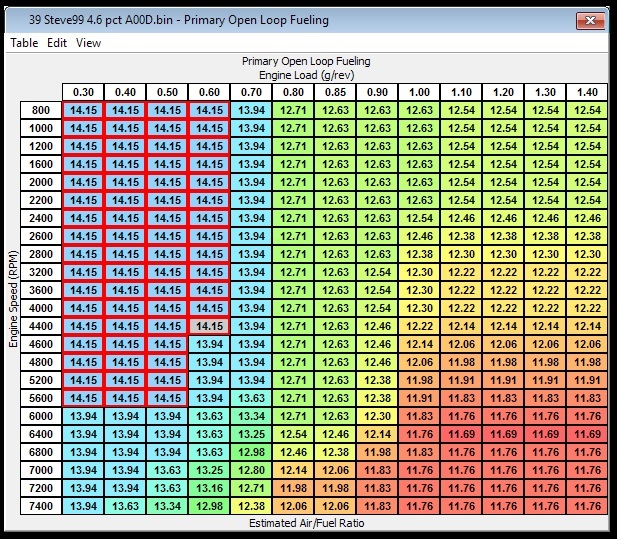Image resolution: width=617 pixels, height=539 pixels.
Task: Open the View menu
Action: [x=88, y=43]
